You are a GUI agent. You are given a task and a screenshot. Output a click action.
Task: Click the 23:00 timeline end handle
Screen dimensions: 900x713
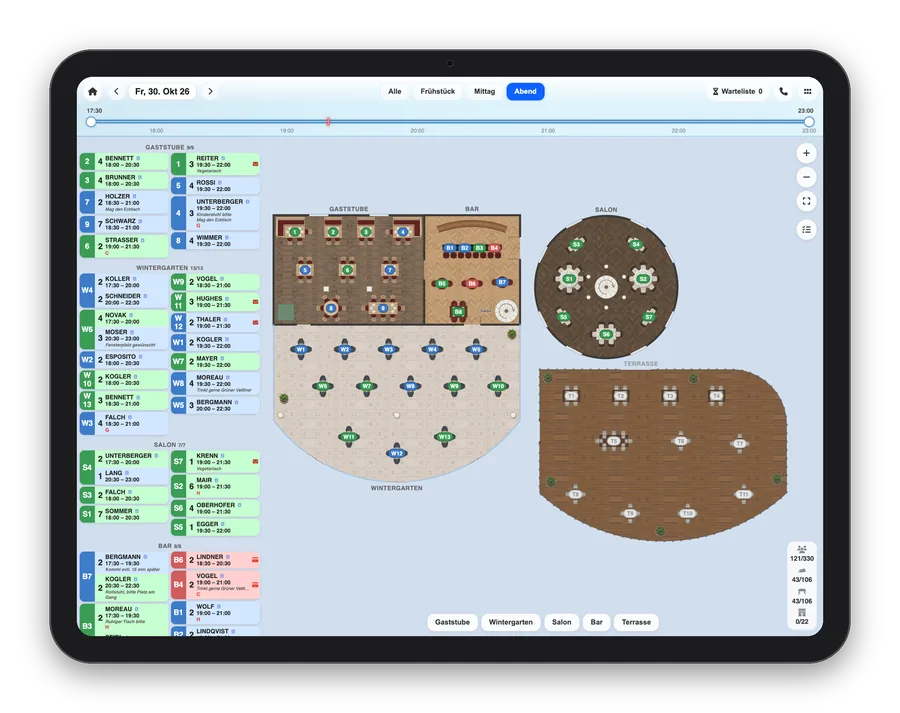point(809,122)
